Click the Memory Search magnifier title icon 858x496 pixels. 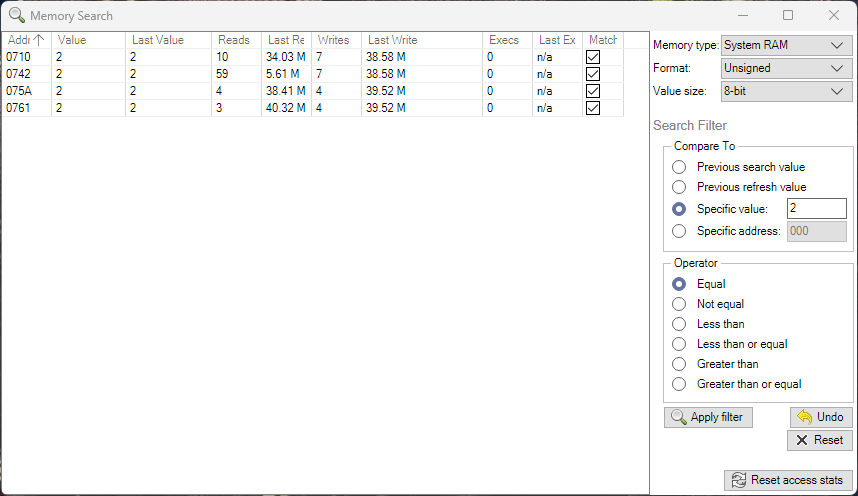pyautogui.click(x=16, y=15)
